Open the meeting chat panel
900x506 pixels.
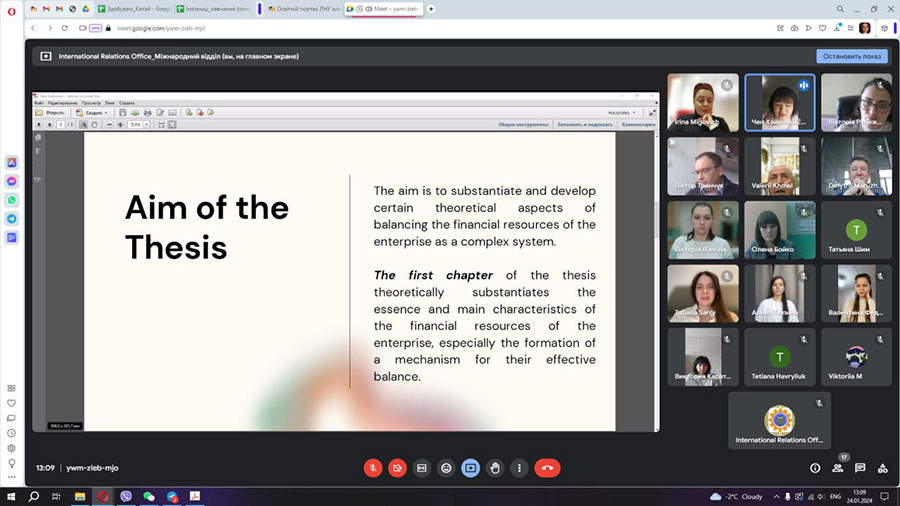pyautogui.click(x=860, y=468)
